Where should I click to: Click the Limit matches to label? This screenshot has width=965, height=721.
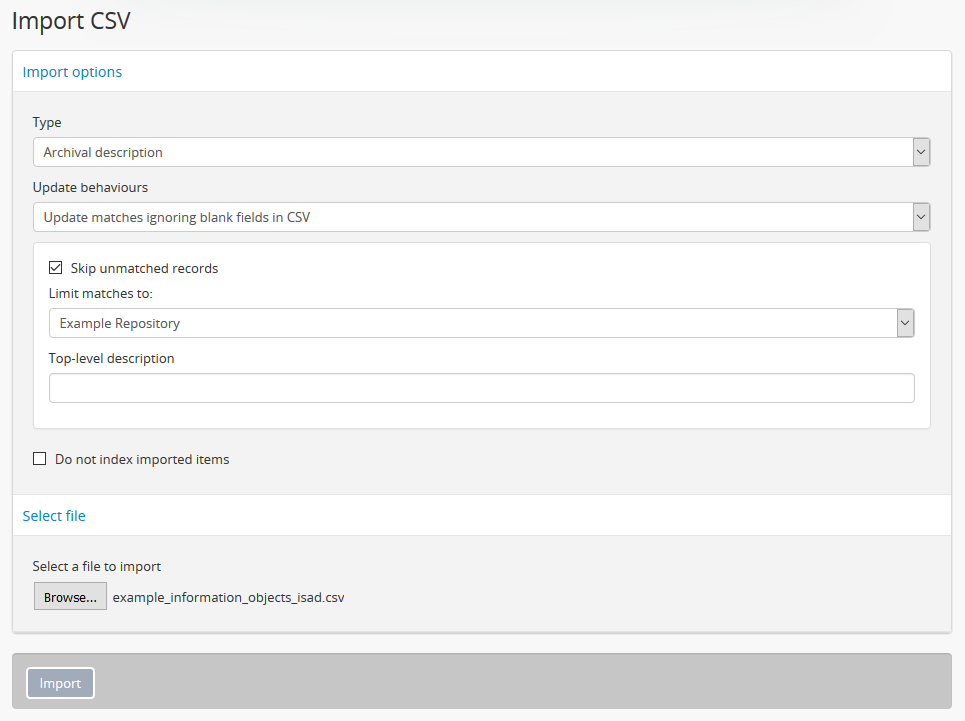point(100,293)
